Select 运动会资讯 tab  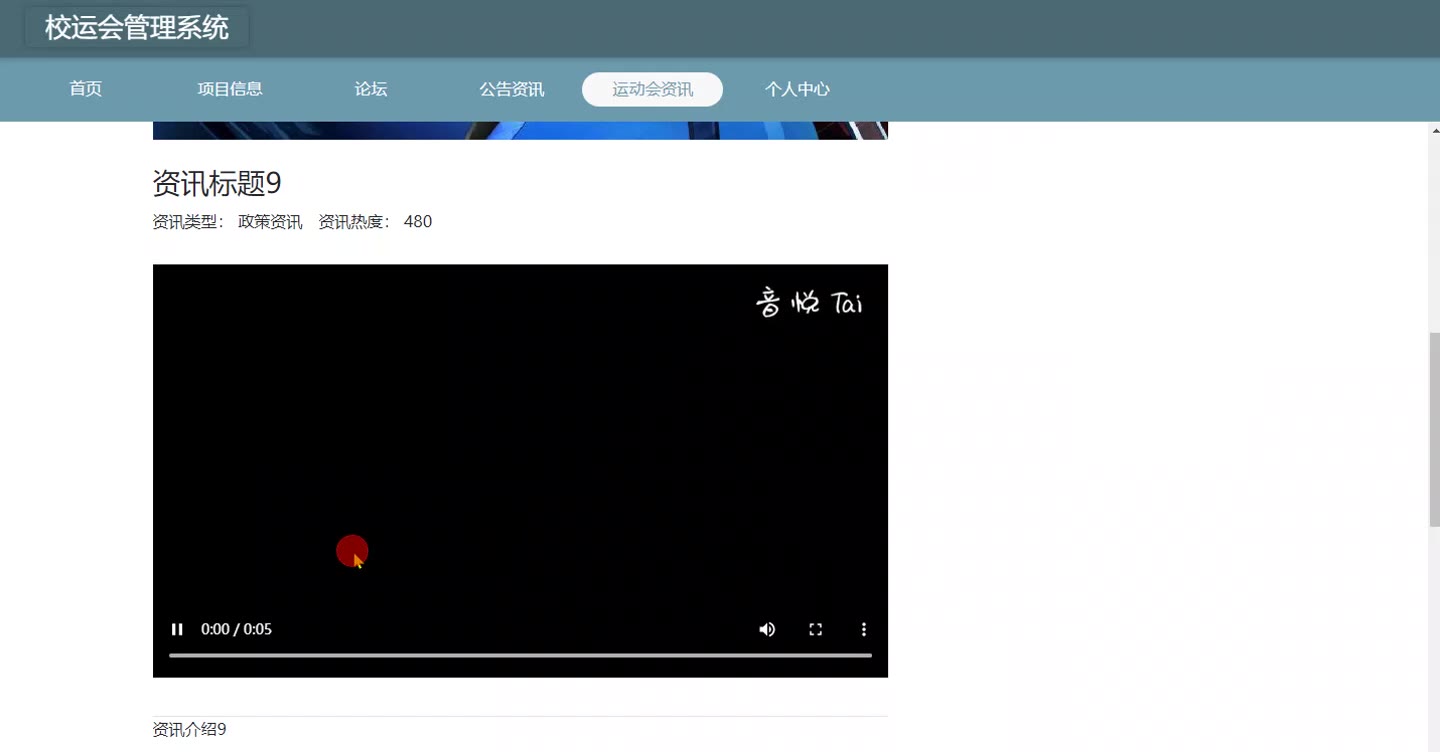[x=652, y=89]
